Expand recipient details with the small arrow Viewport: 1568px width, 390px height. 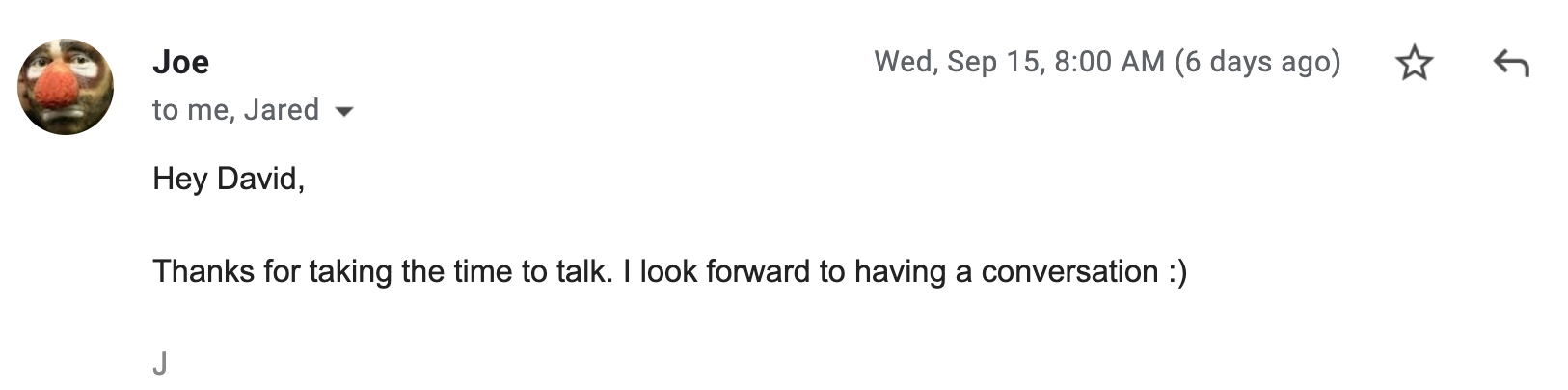[343, 112]
